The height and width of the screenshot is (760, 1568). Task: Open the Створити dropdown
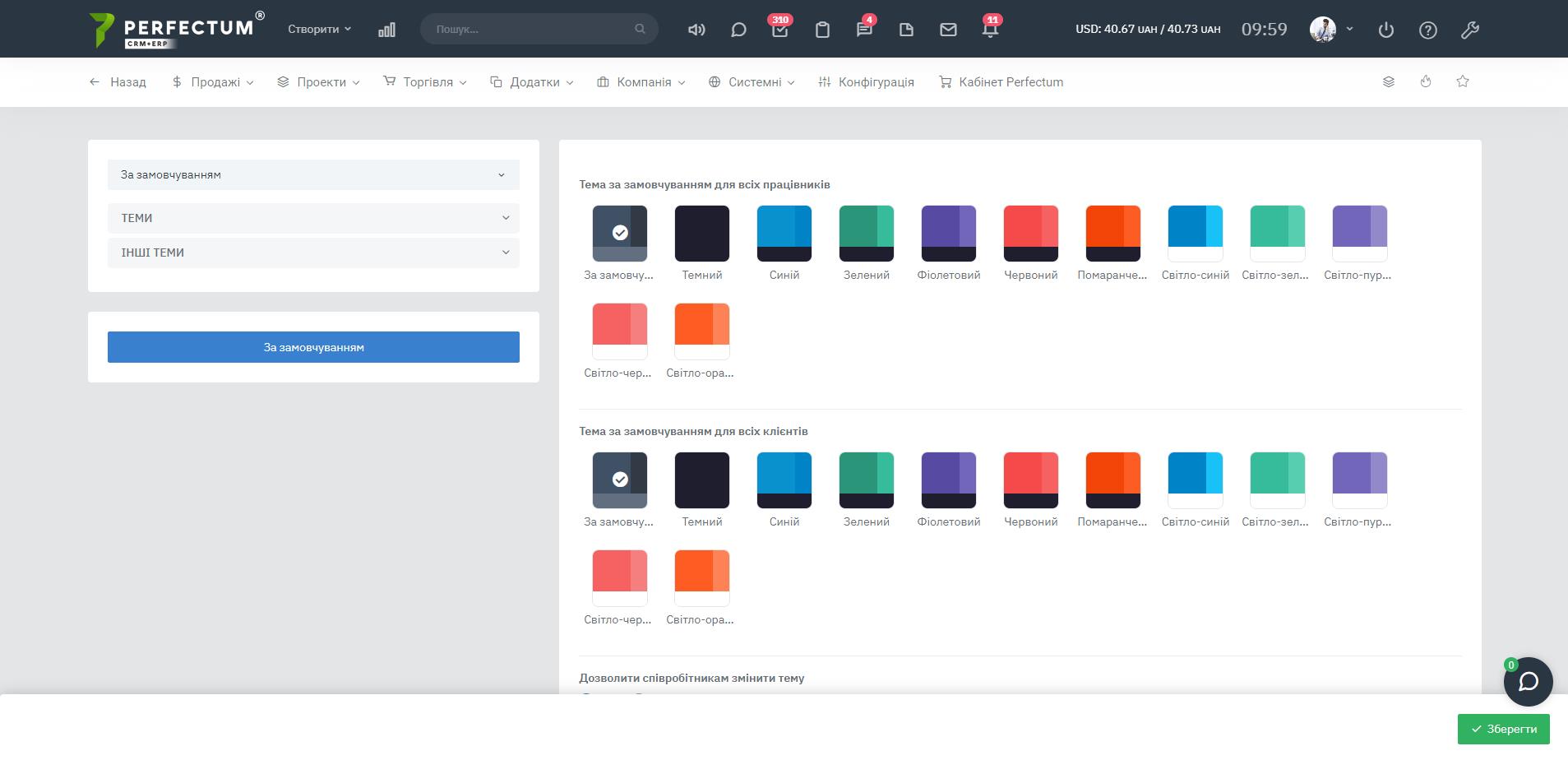pos(319,29)
